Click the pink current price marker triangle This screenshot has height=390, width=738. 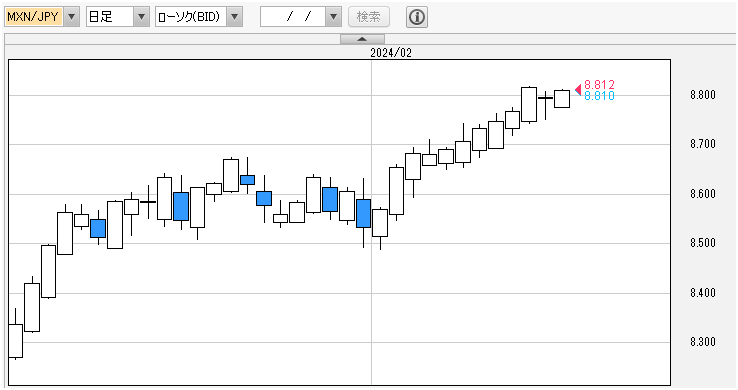578,89
